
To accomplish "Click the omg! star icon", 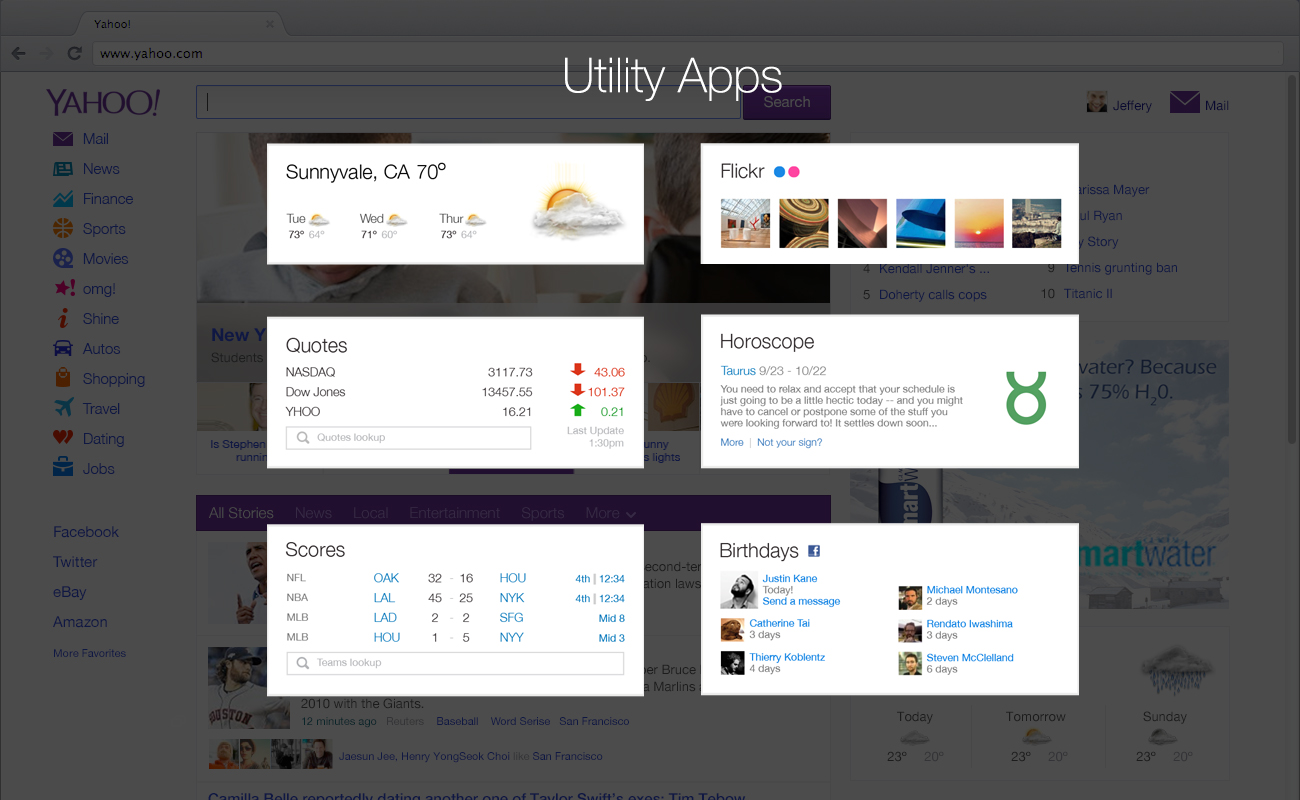I will coord(64,289).
